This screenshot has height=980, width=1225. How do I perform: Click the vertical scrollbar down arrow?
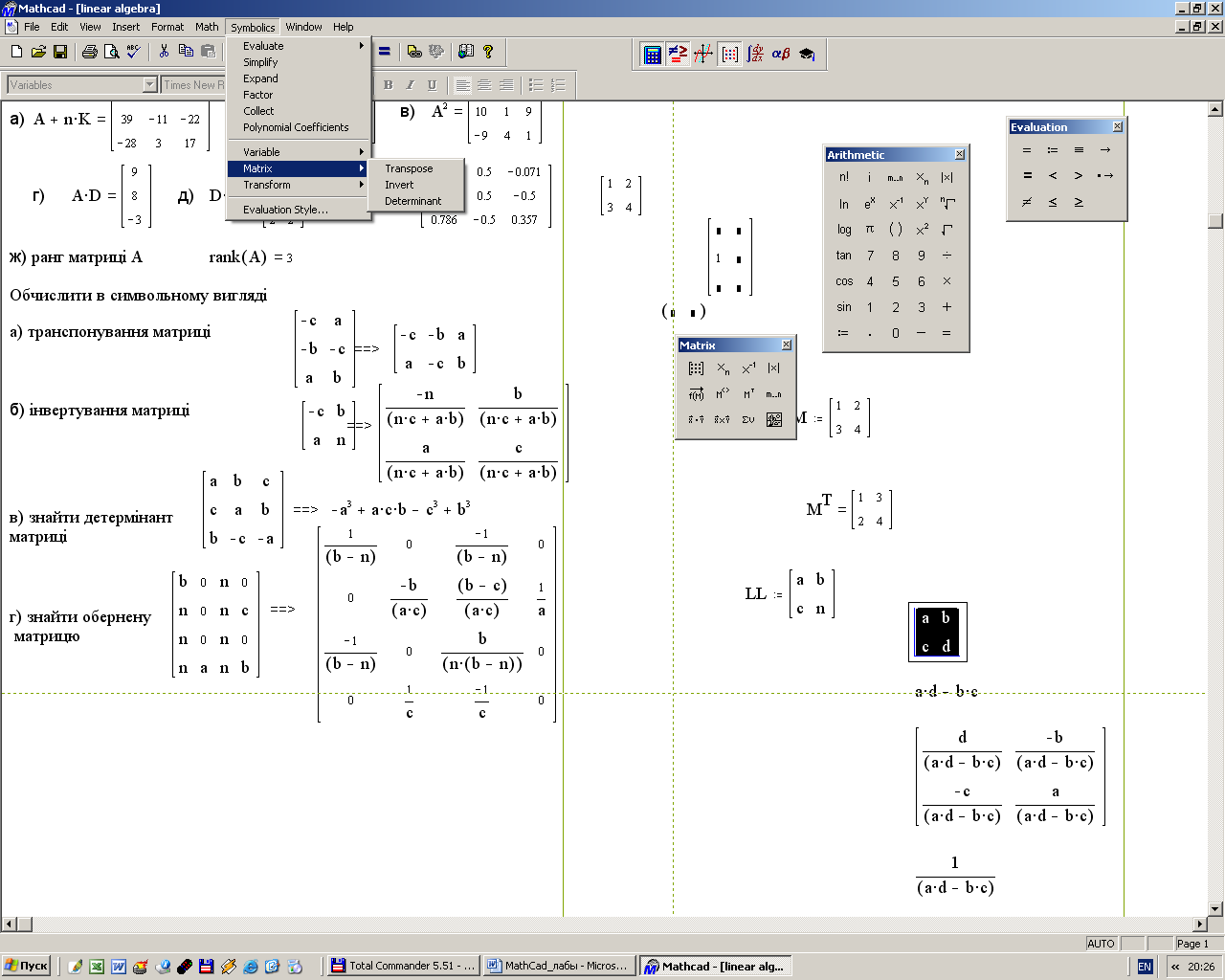coord(1215,909)
